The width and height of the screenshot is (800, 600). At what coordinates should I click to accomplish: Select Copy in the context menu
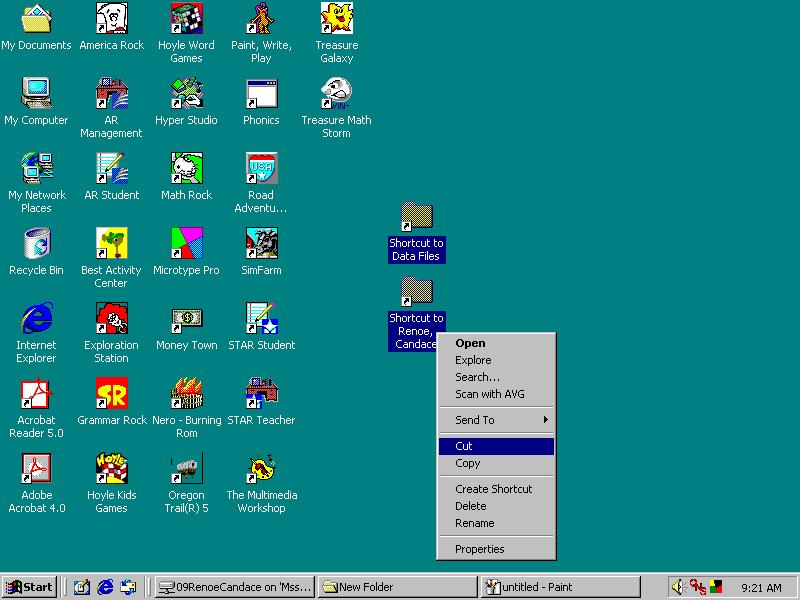496,463
